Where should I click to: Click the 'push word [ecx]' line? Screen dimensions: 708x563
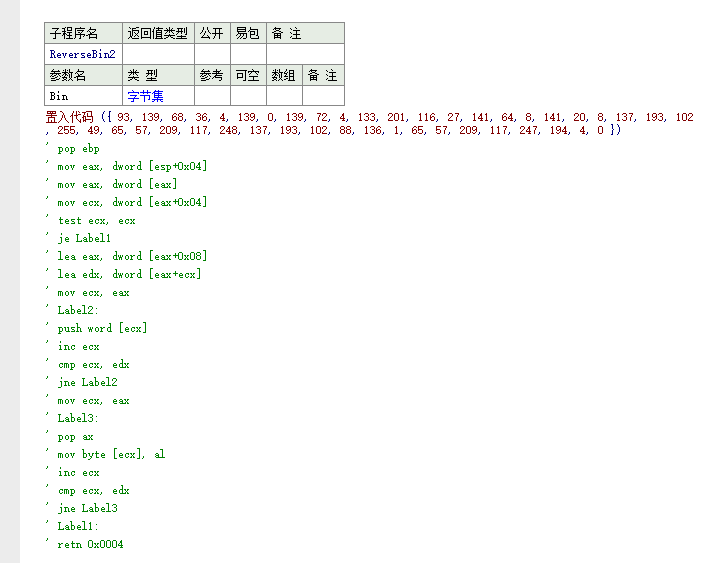102,328
